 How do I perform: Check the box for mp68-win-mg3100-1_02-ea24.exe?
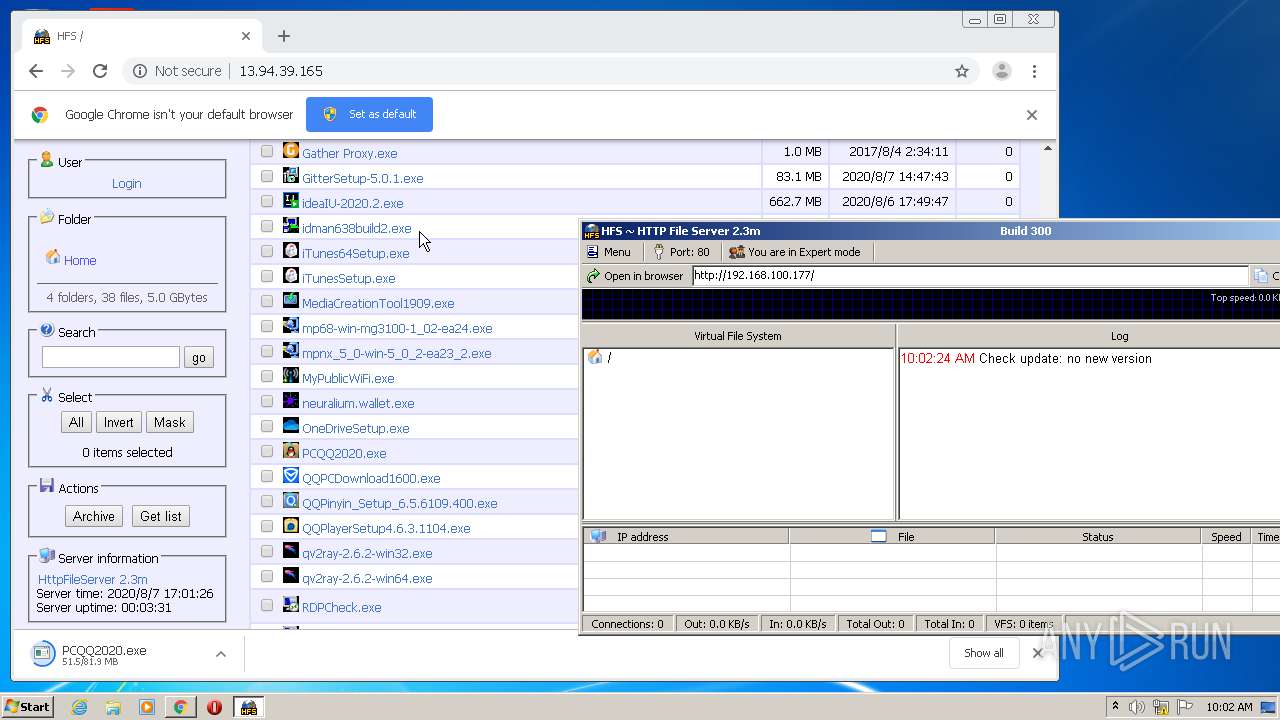(267, 326)
